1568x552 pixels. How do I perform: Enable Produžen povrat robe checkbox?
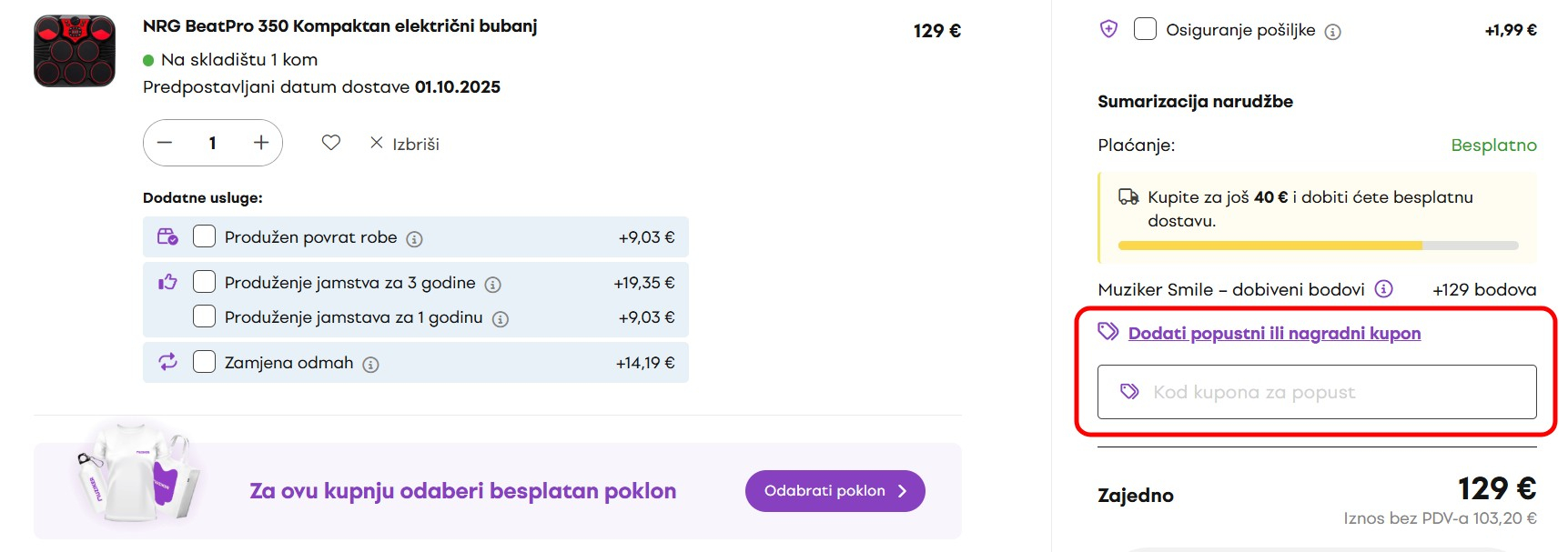click(x=205, y=236)
